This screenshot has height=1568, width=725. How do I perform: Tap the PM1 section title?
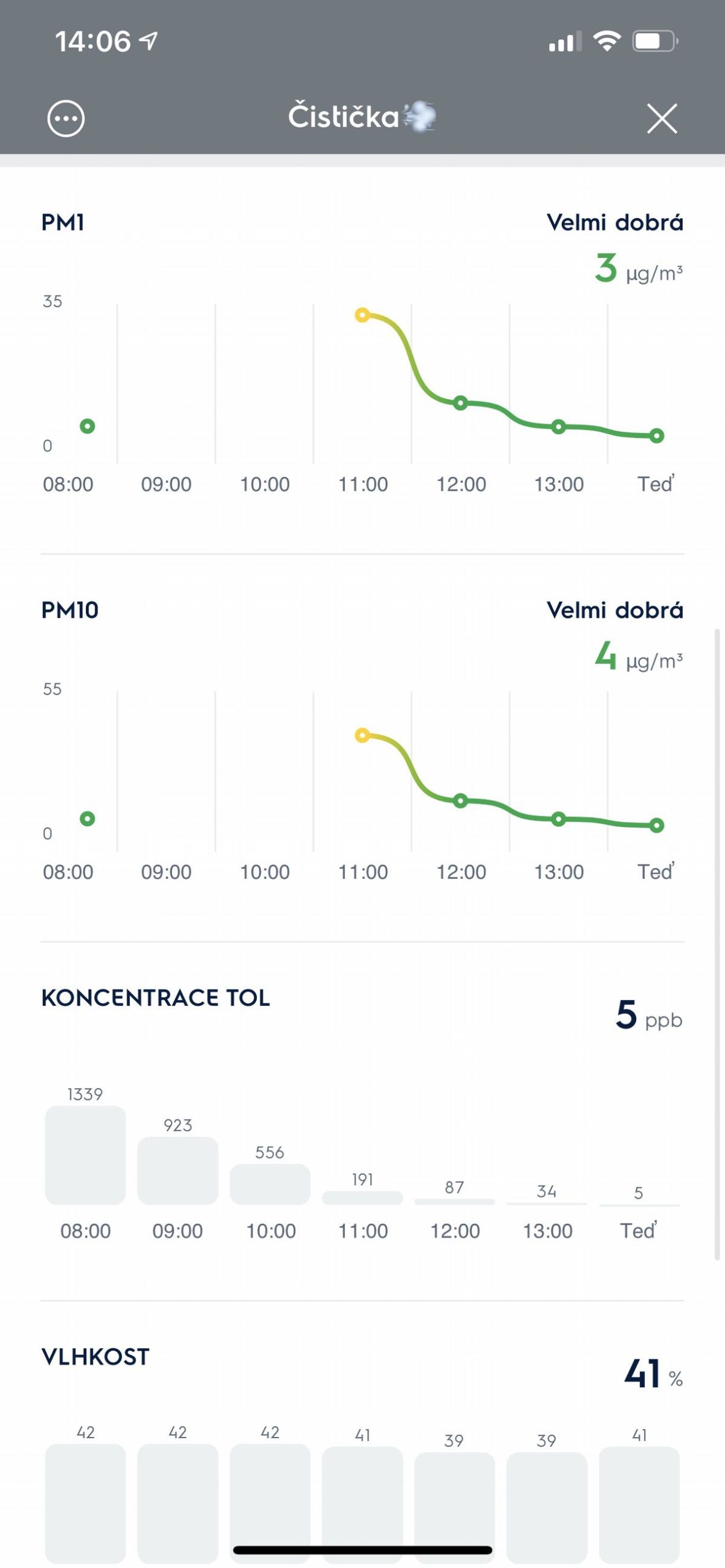click(63, 222)
